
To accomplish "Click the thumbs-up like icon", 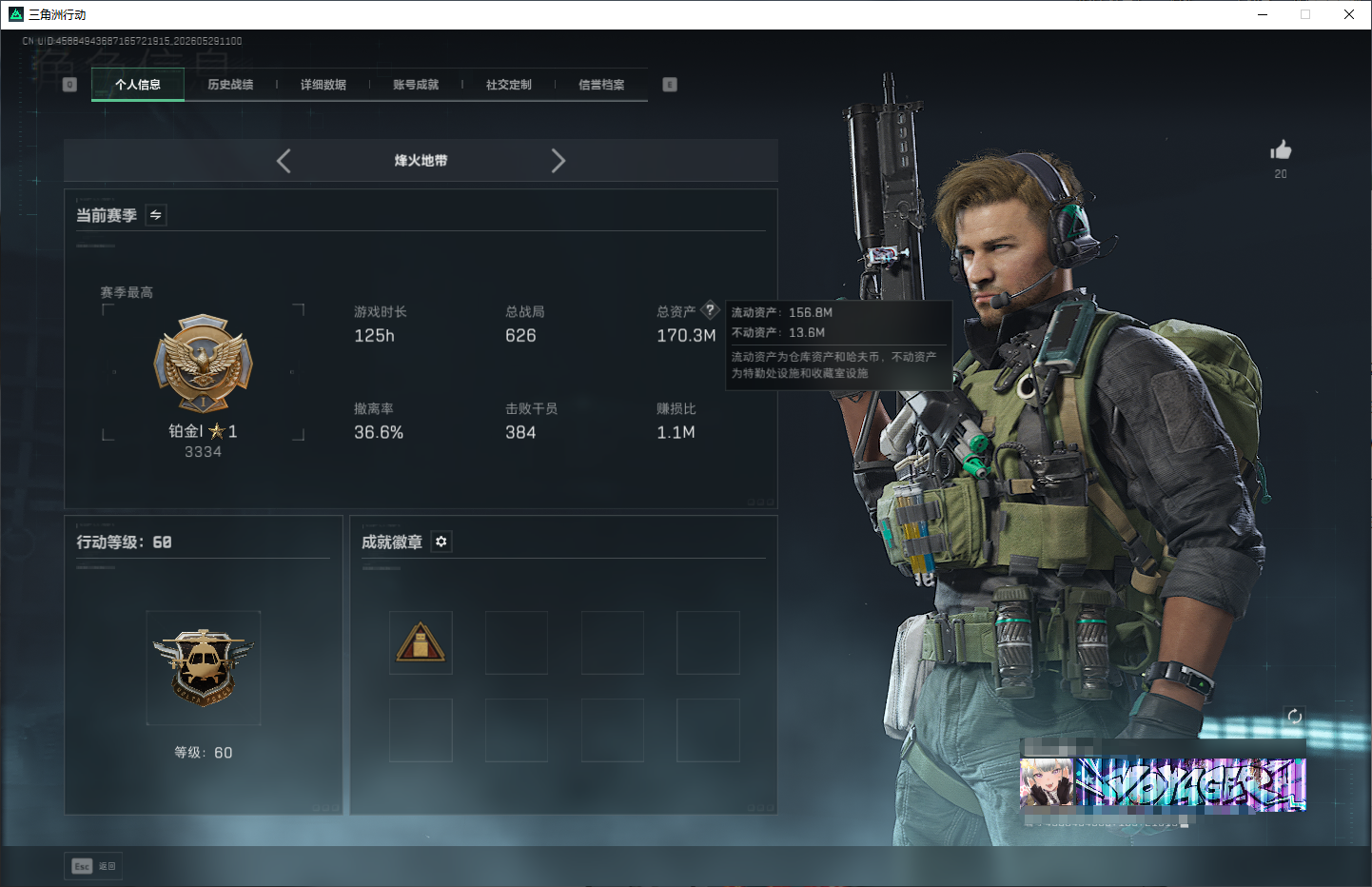I will [x=1281, y=150].
